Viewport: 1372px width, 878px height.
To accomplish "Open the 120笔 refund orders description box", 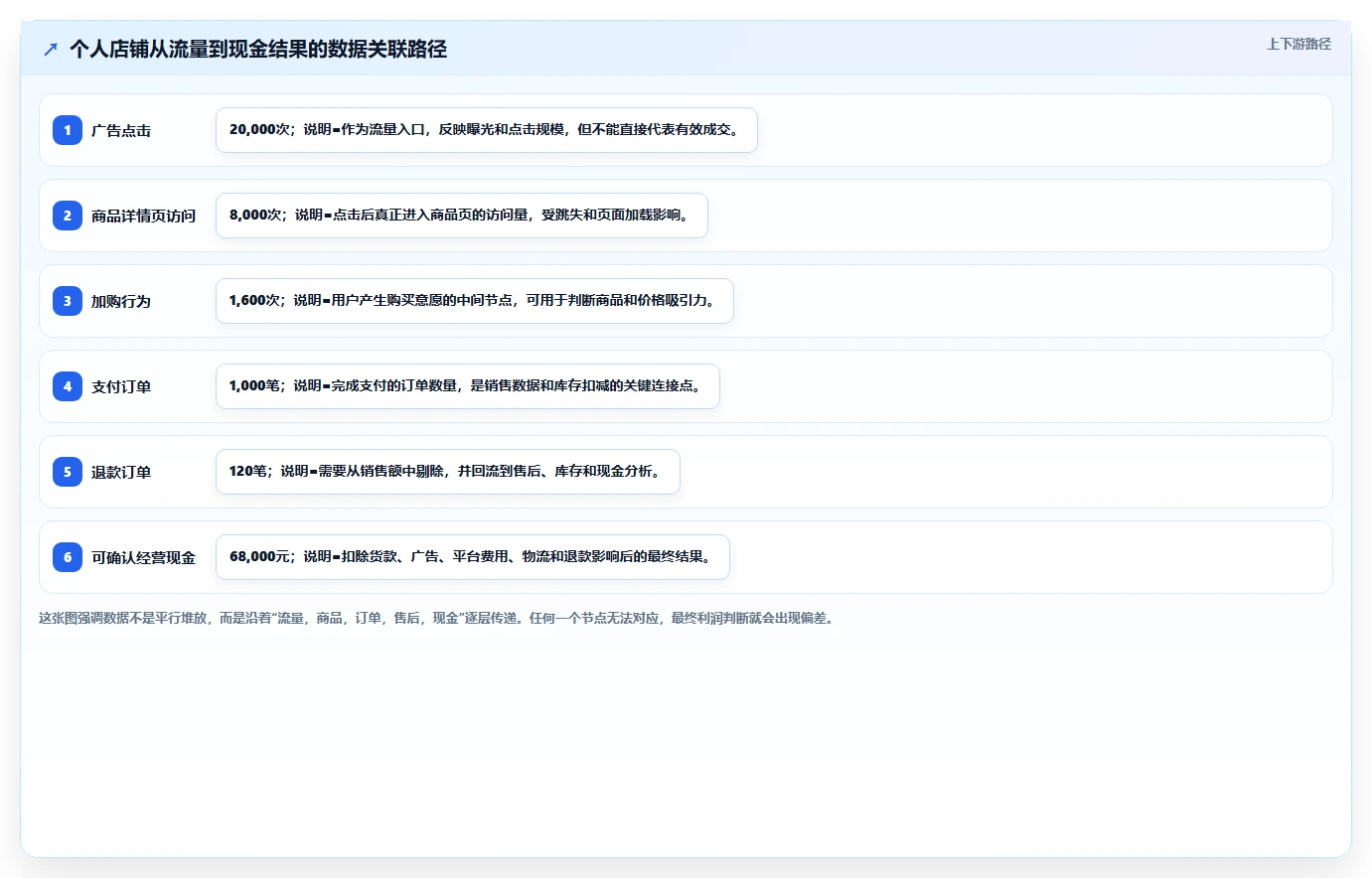I will [448, 472].
